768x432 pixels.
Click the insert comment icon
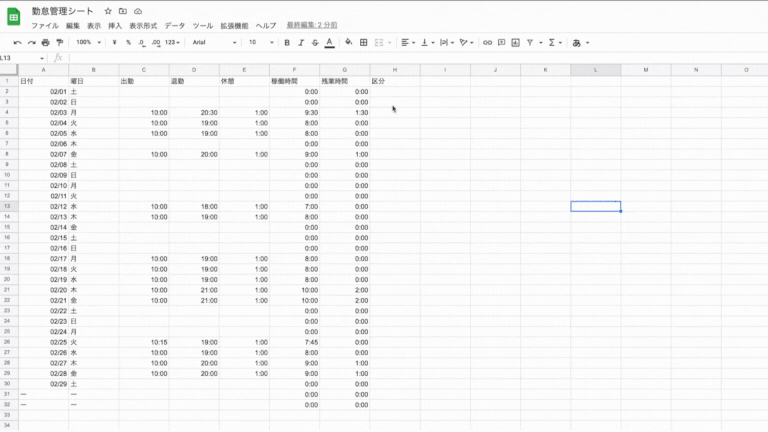click(x=501, y=43)
